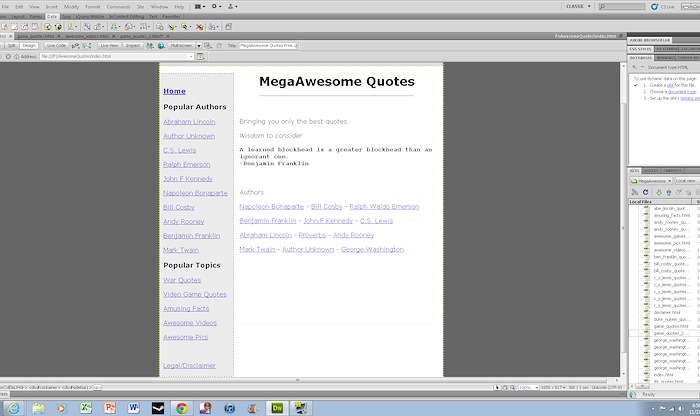Screen dimensions: 700x416
Task: Open the Modify menu
Action: tap(71, 7)
